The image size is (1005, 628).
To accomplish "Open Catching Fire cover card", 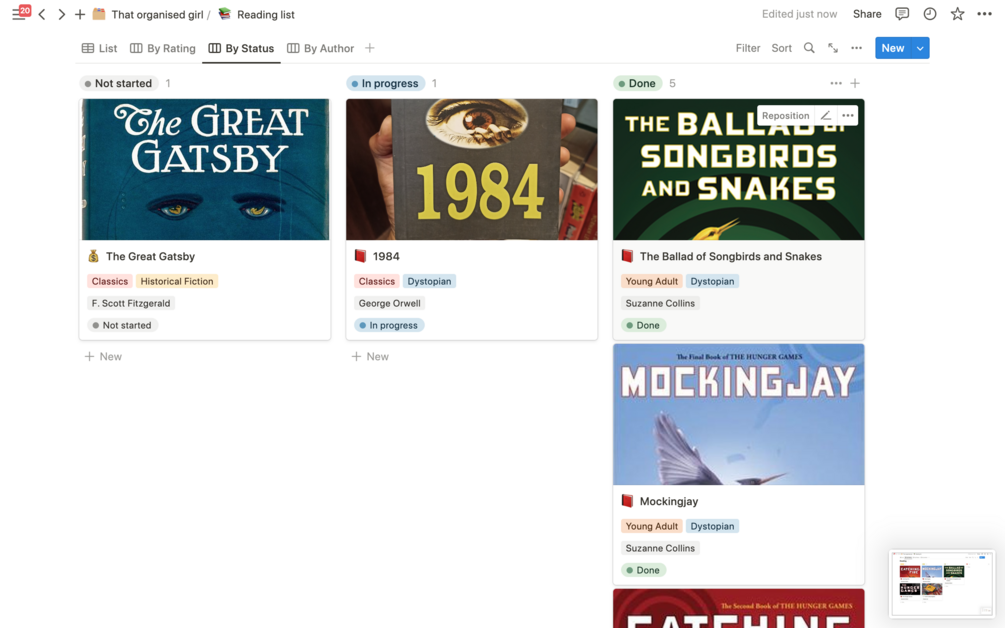I will pyautogui.click(x=738, y=608).
